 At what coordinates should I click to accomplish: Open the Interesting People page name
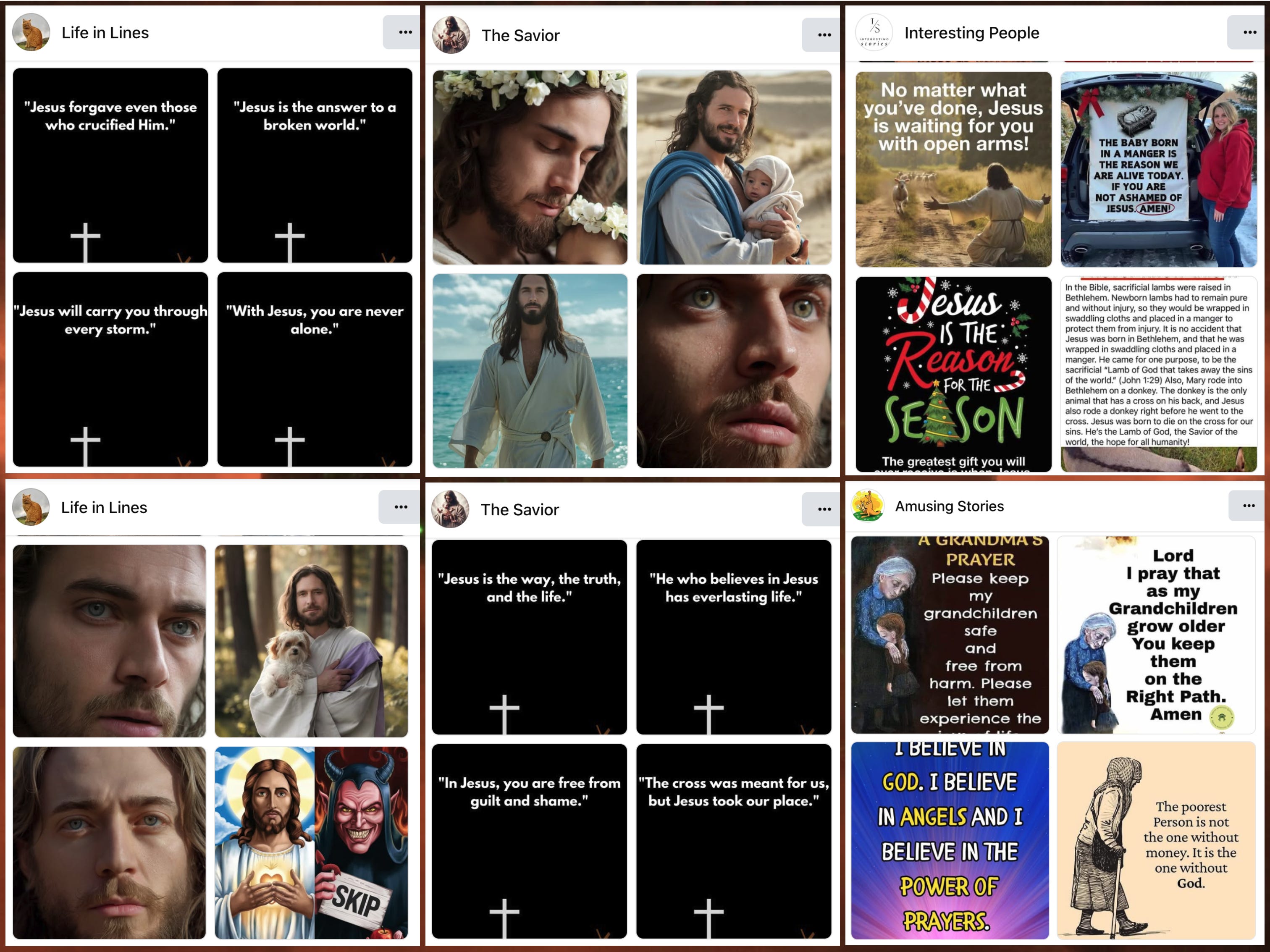(x=971, y=33)
